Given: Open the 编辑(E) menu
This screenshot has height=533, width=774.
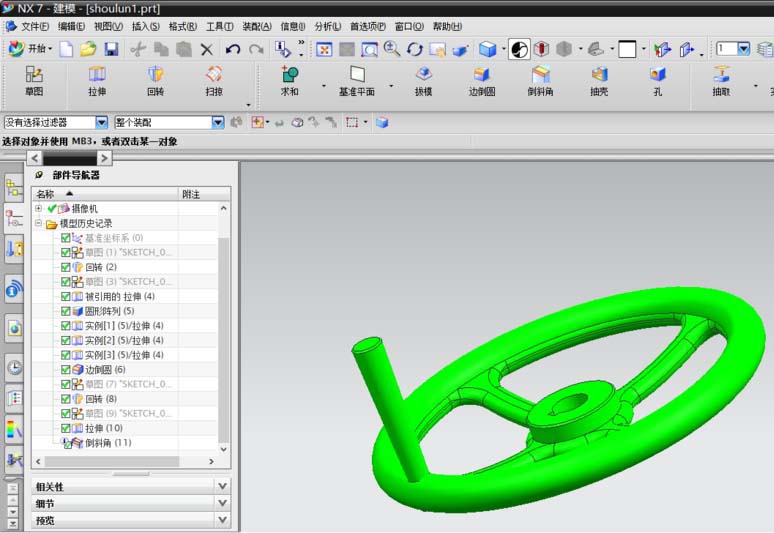Looking at the screenshot, I should [71, 26].
